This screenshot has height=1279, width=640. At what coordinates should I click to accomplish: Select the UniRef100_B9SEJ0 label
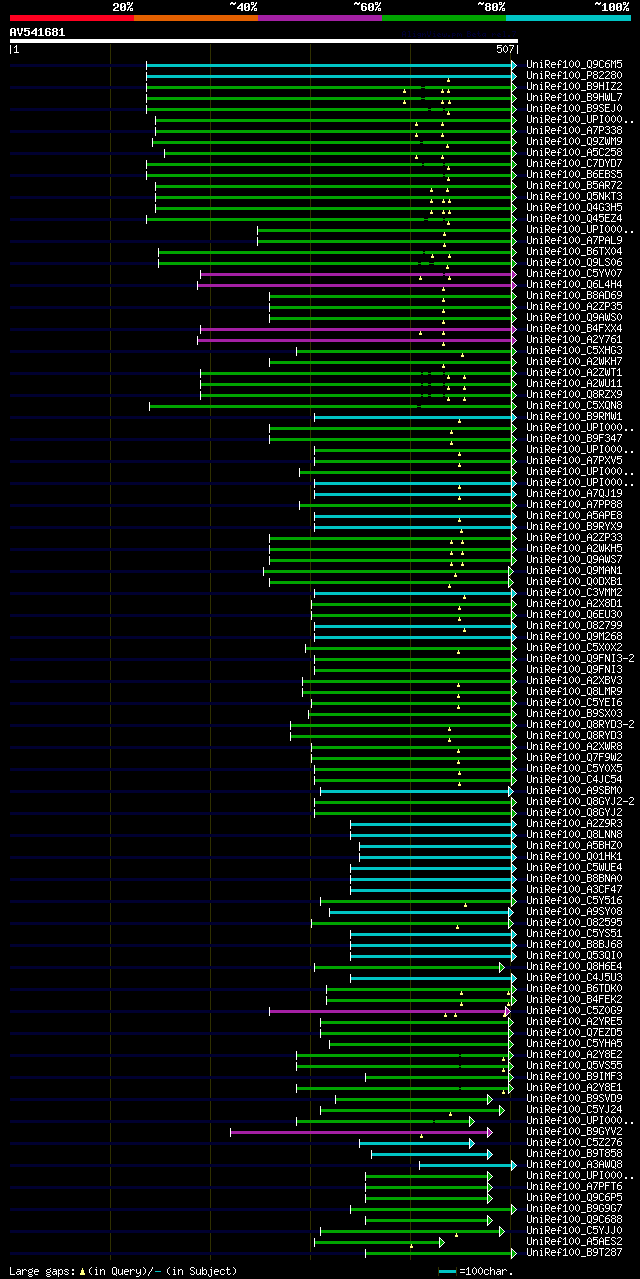point(574,109)
